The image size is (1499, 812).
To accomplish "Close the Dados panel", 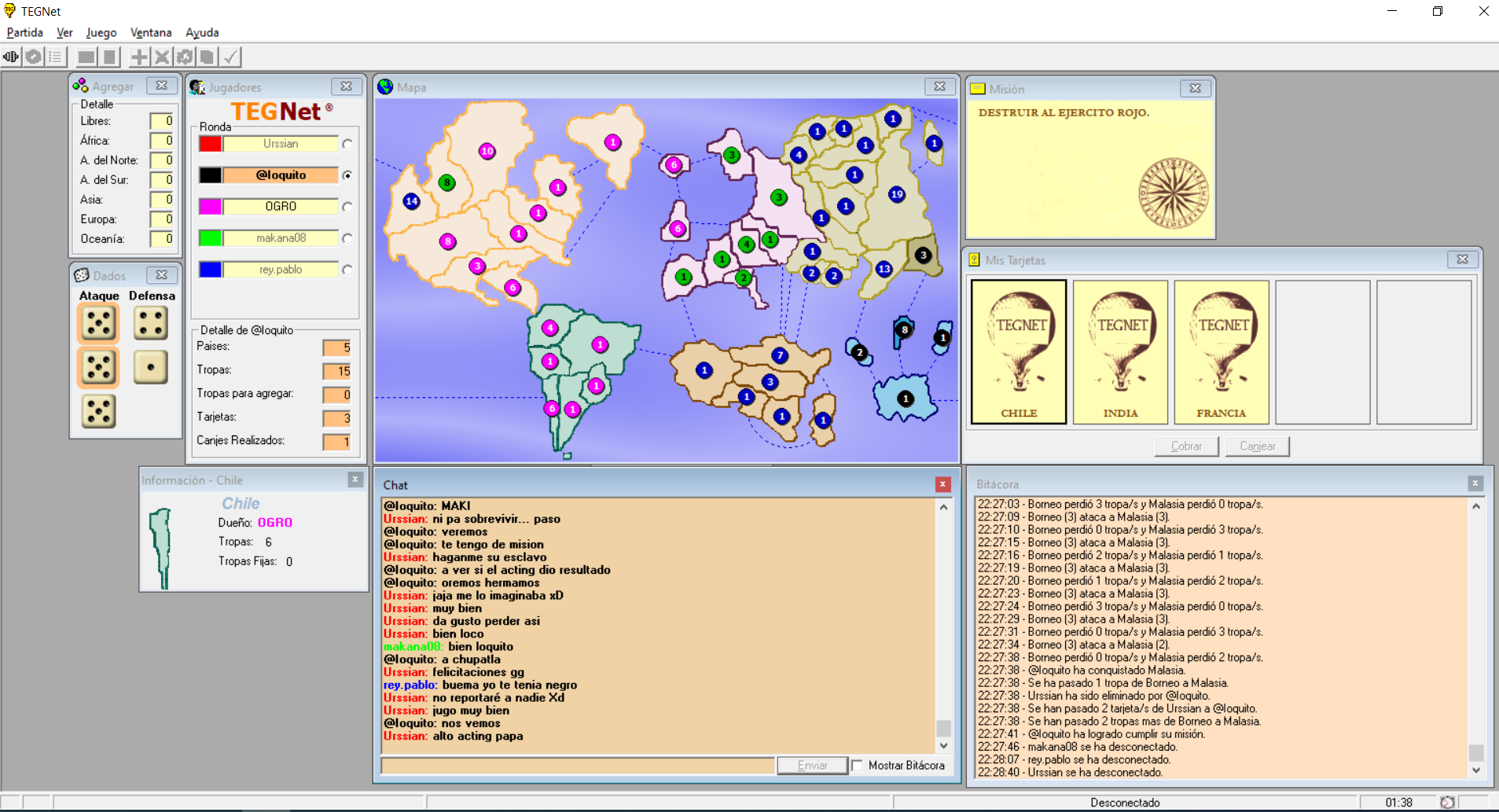I will (x=161, y=274).
